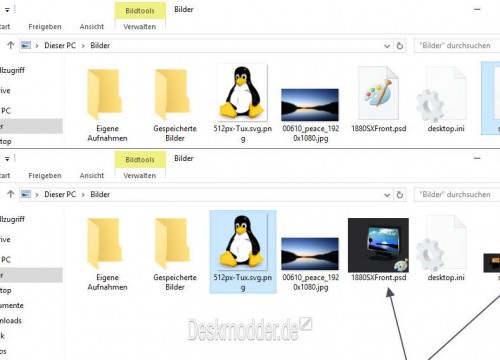Open Freigeben tab in lower window

click(45, 176)
